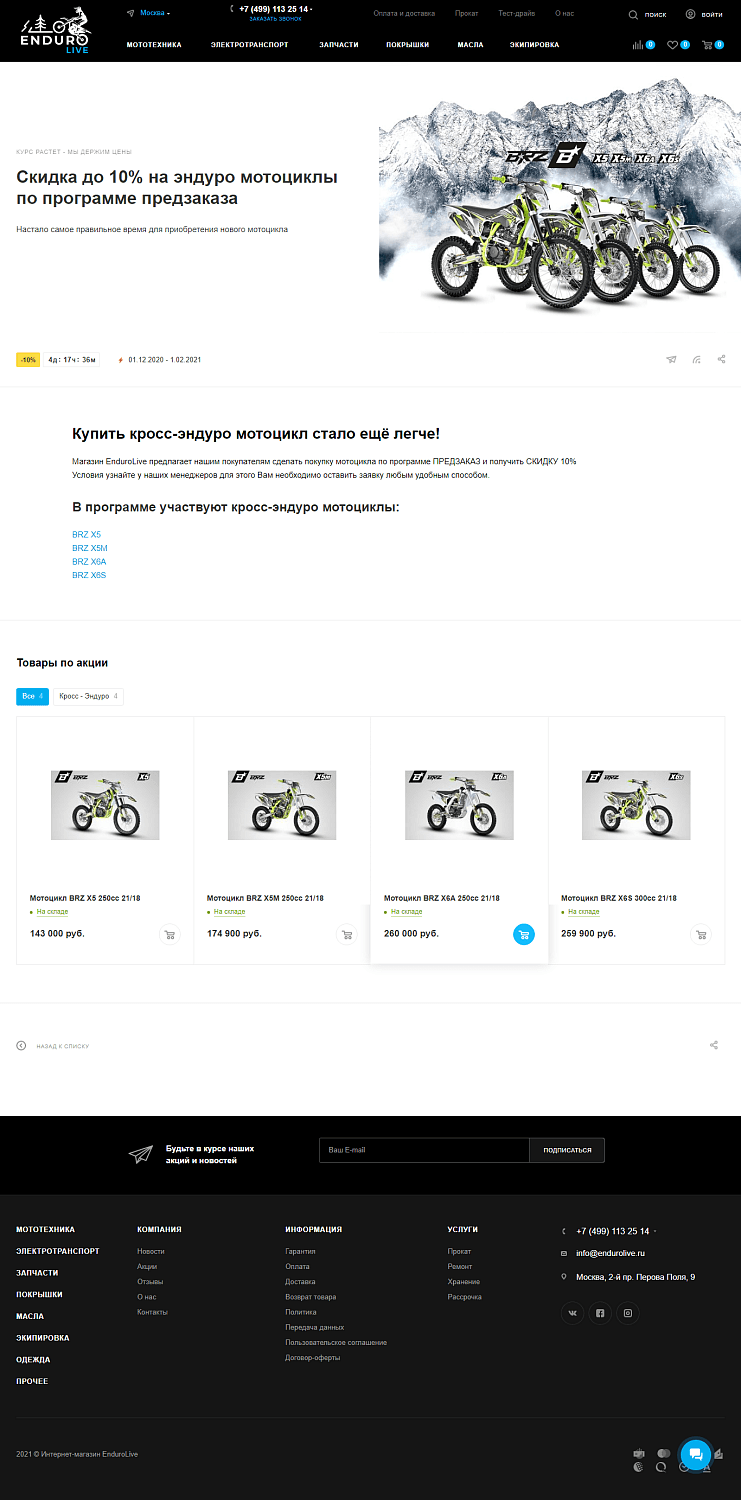Open the ЭКИПИРОВКА menu item

click(534, 45)
